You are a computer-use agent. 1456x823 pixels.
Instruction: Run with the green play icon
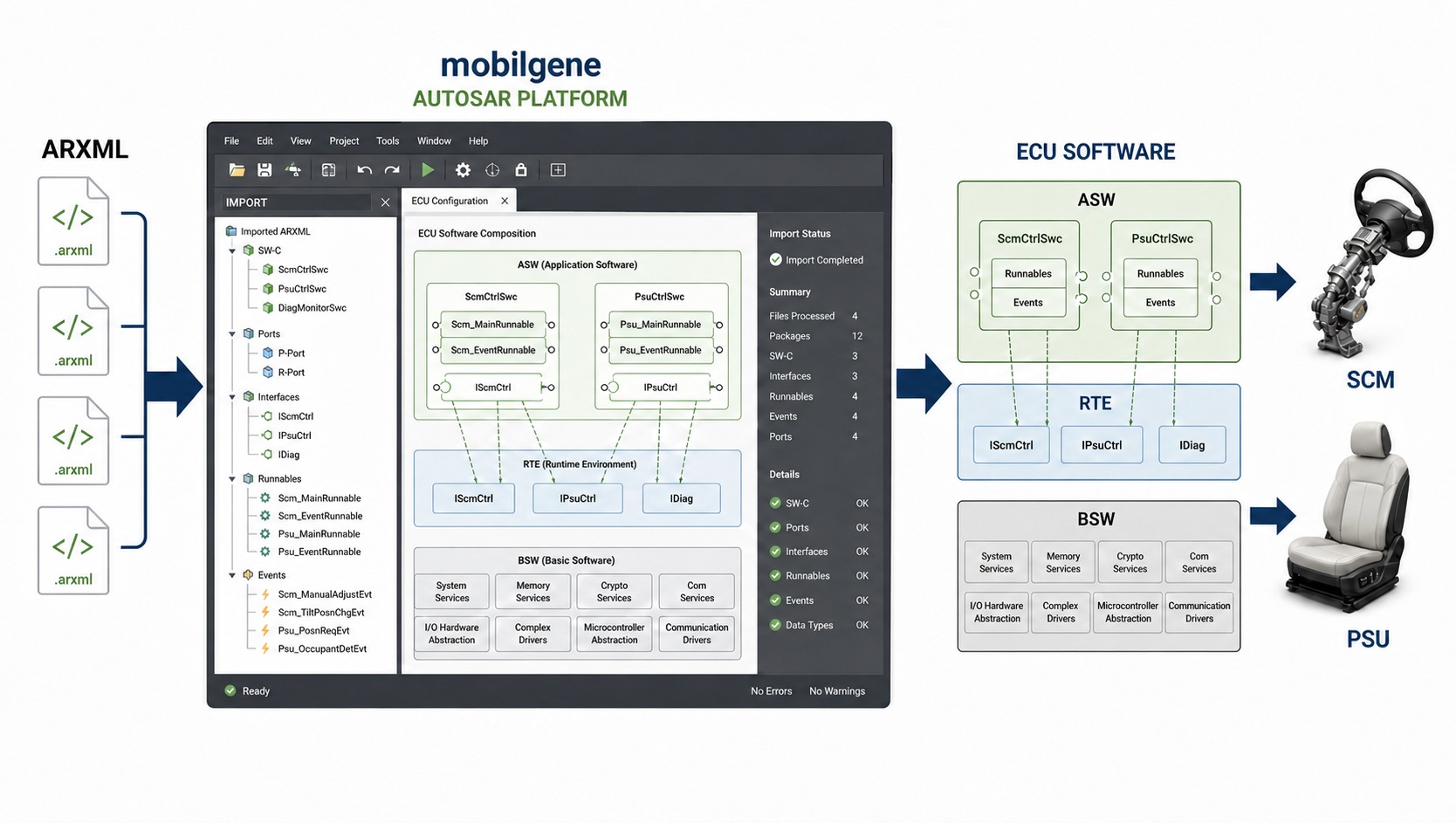(x=428, y=170)
